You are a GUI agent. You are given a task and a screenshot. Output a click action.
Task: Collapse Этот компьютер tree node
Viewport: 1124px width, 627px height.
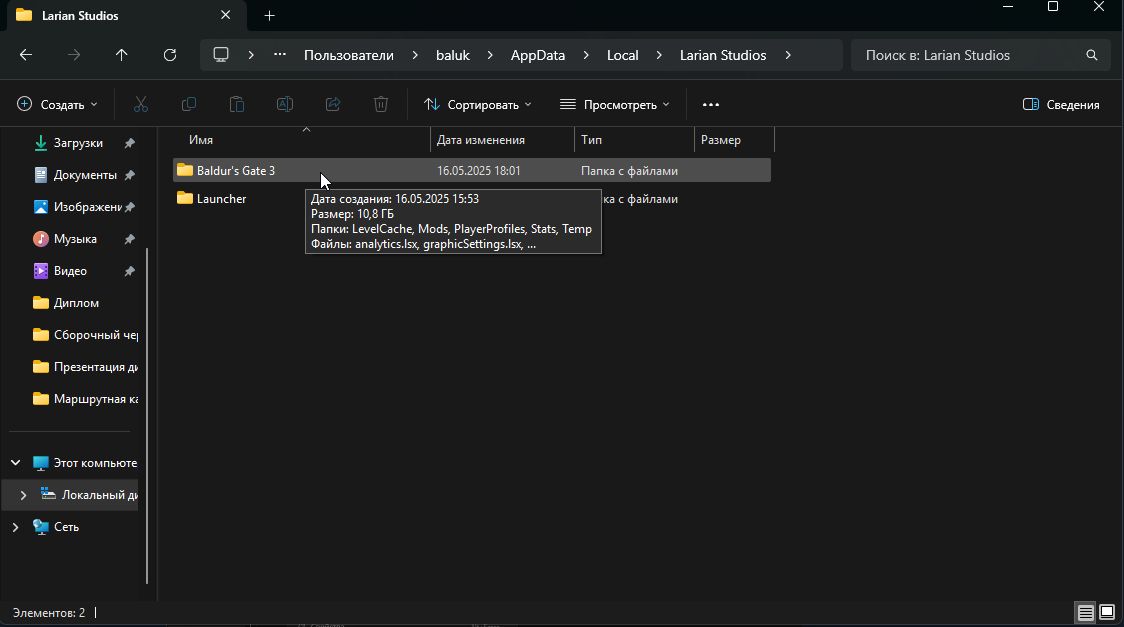[x=15, y=463]
